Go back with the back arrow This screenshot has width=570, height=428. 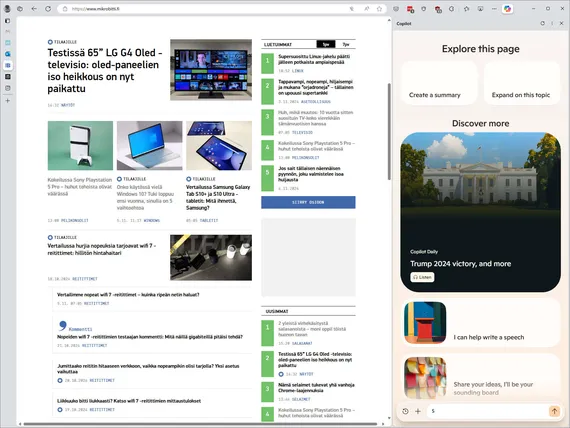tap(34, 9)
